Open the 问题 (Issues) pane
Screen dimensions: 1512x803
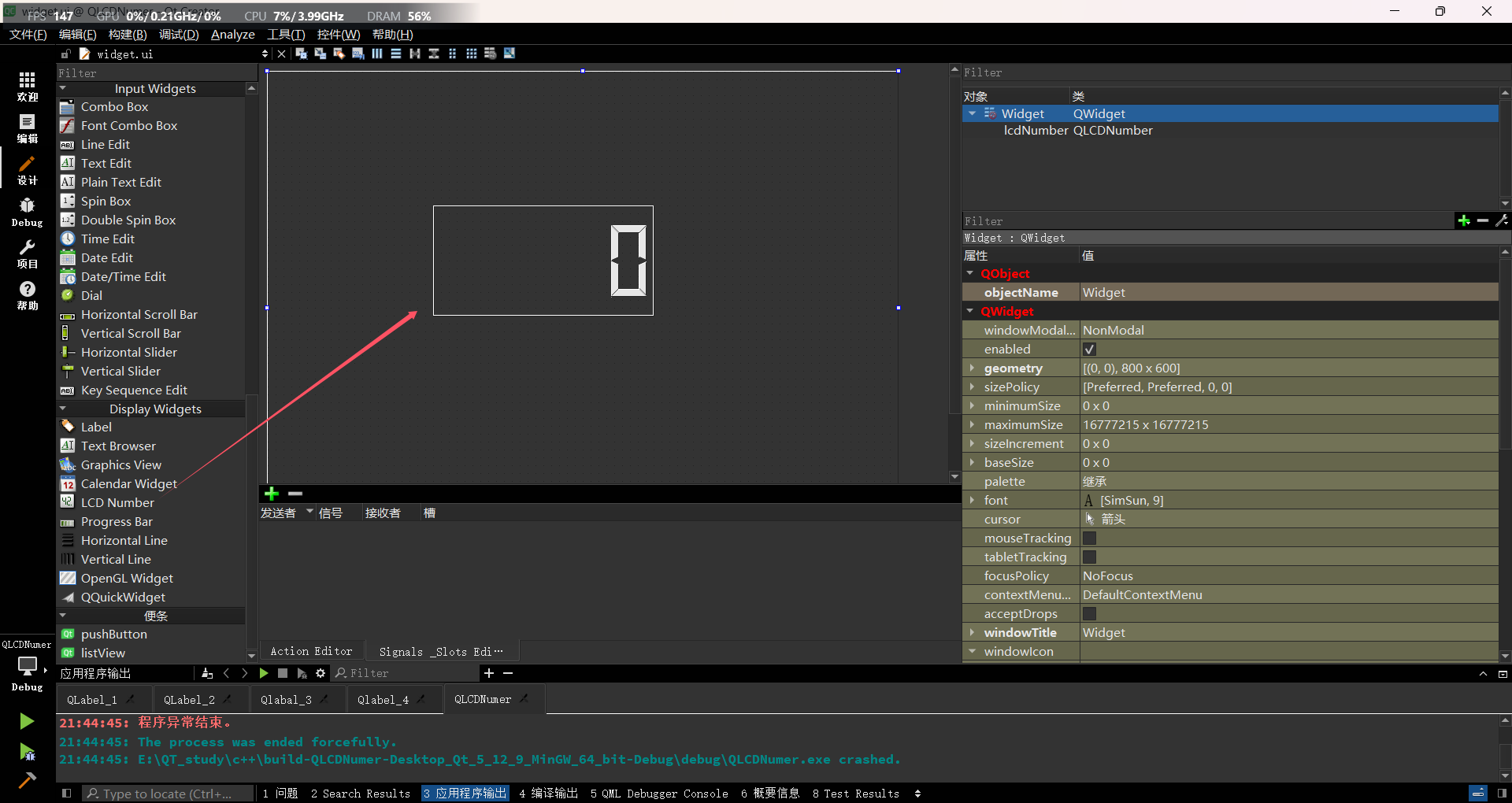click(x=280, y=794)
